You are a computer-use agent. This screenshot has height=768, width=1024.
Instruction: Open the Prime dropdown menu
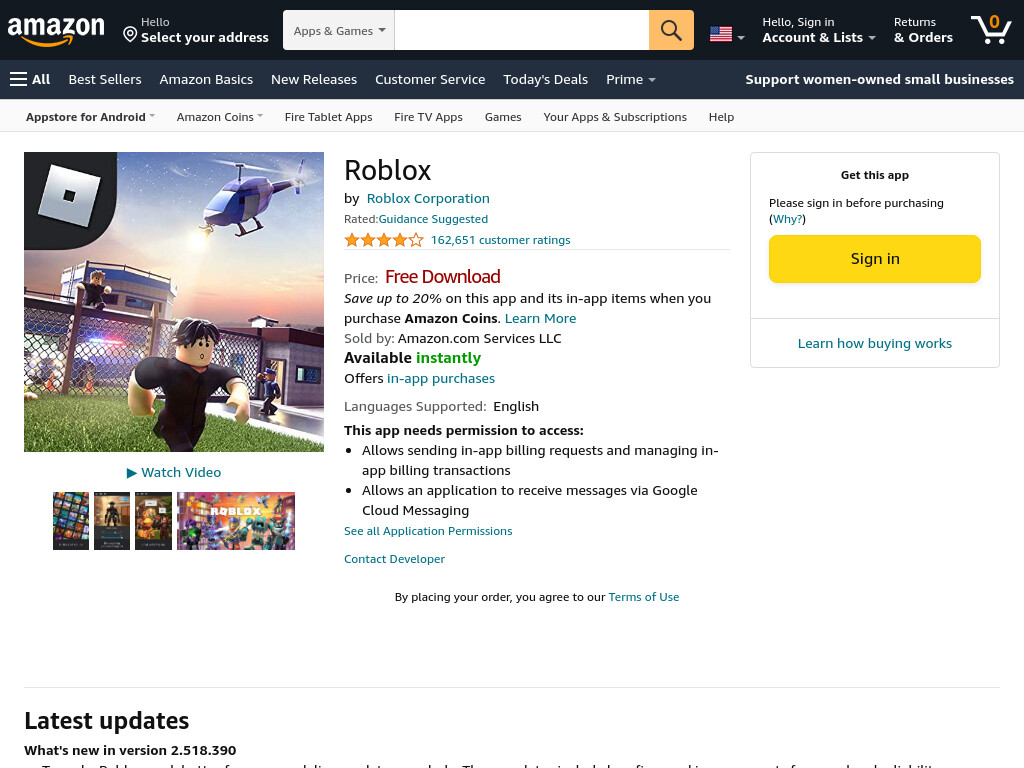pos(630,80)
